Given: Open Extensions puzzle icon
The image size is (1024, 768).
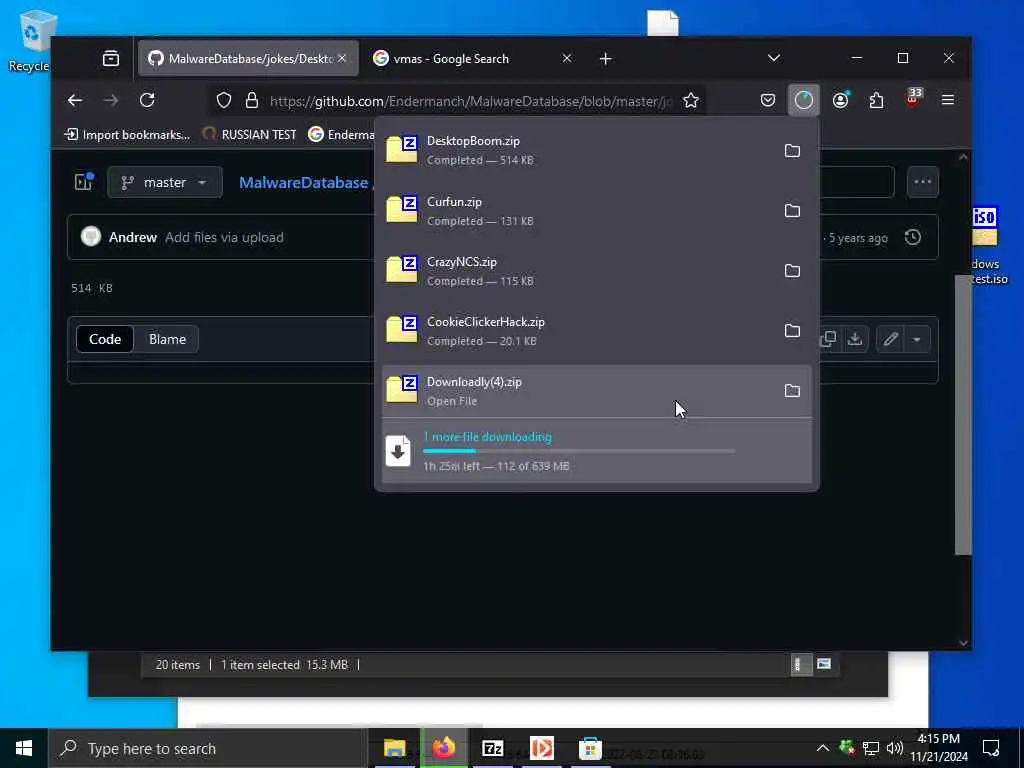Looking at the screenshot, I should (876, 100).
